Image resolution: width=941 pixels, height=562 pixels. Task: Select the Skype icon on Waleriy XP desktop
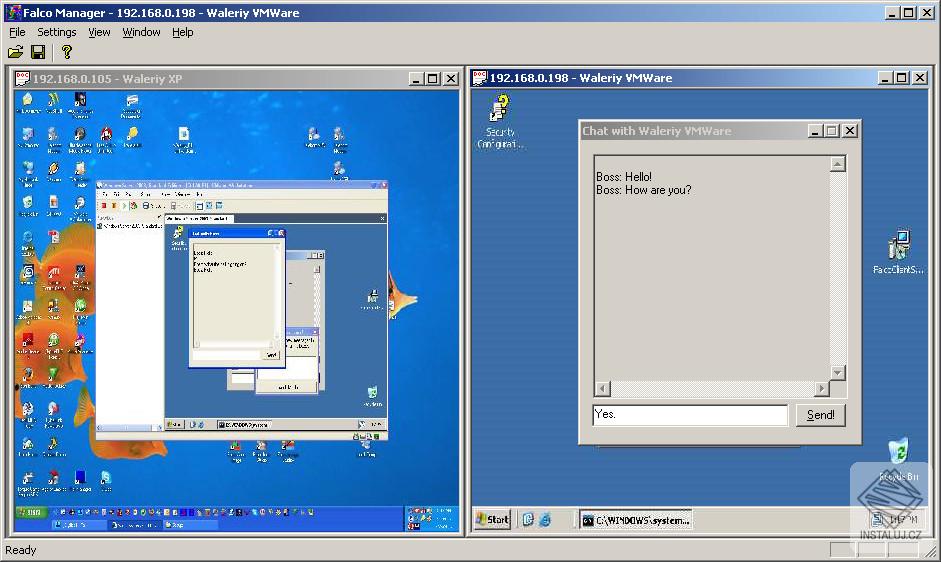click(x=106, y=480)
